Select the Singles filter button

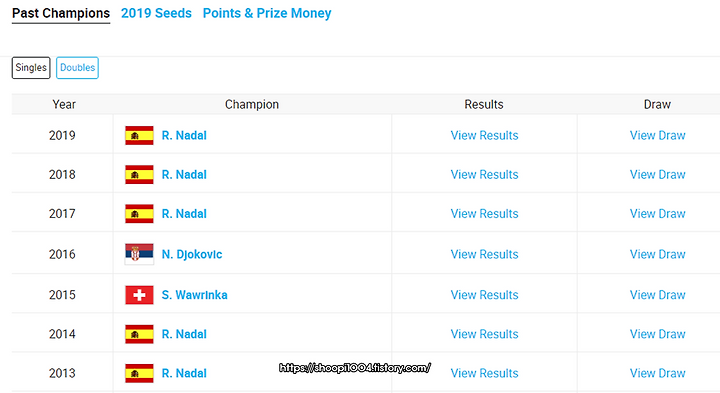coord(31,67)
